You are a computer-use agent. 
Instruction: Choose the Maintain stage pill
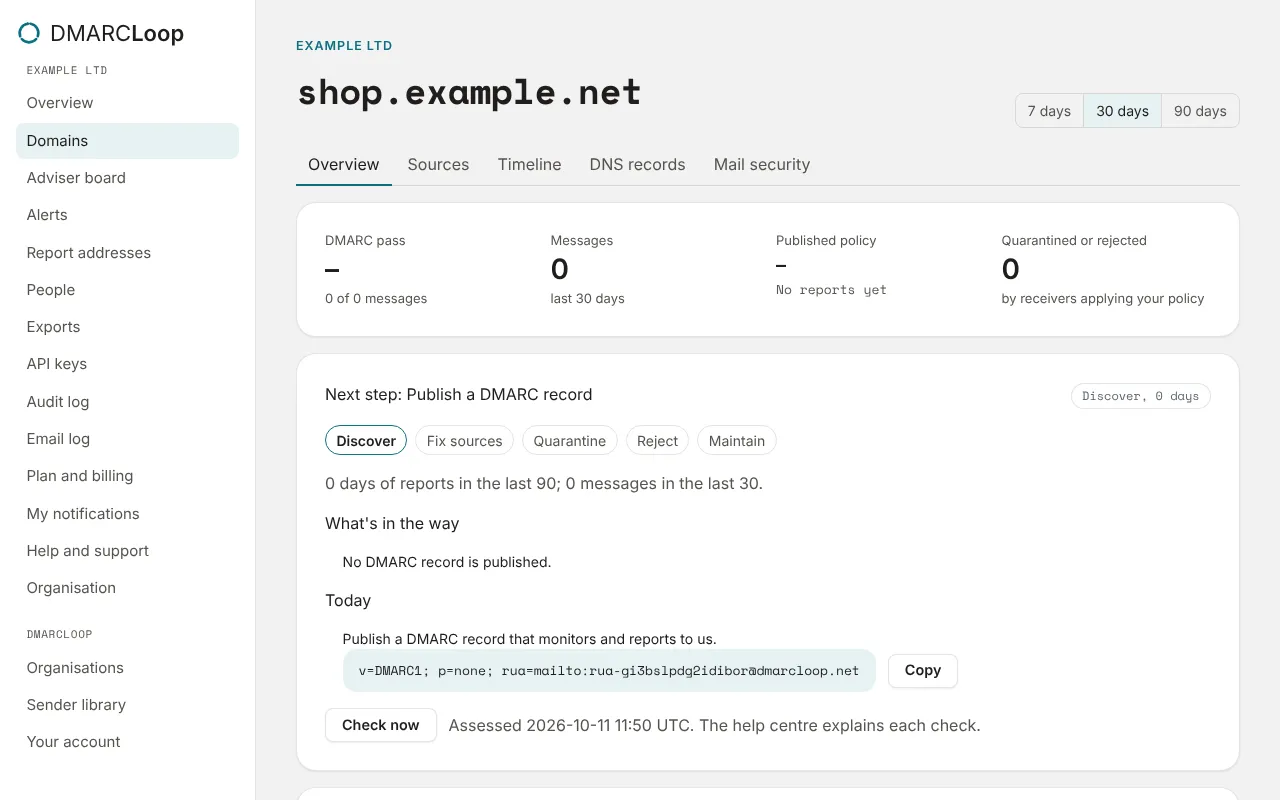737,441
